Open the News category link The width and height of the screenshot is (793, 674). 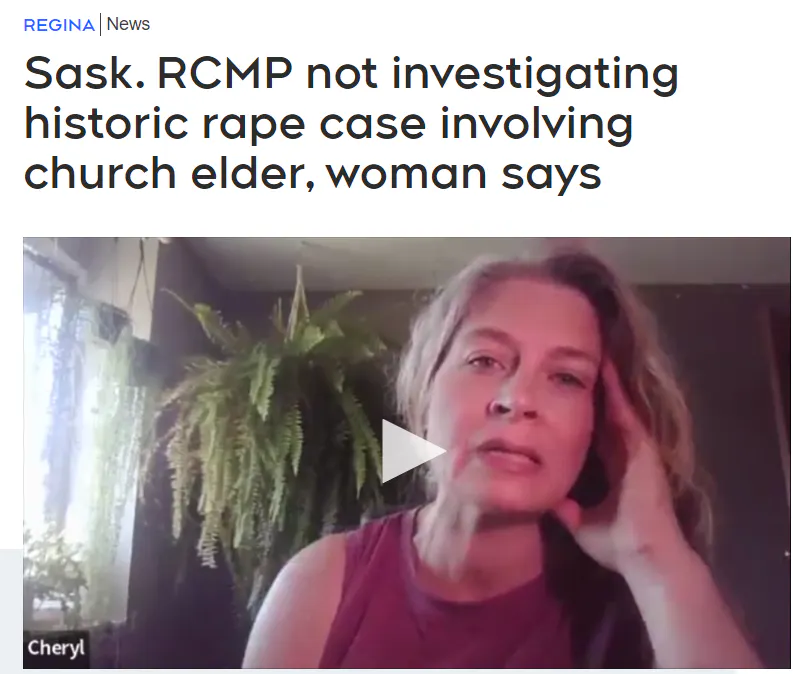pyautogui.click(x=128, y=24)
